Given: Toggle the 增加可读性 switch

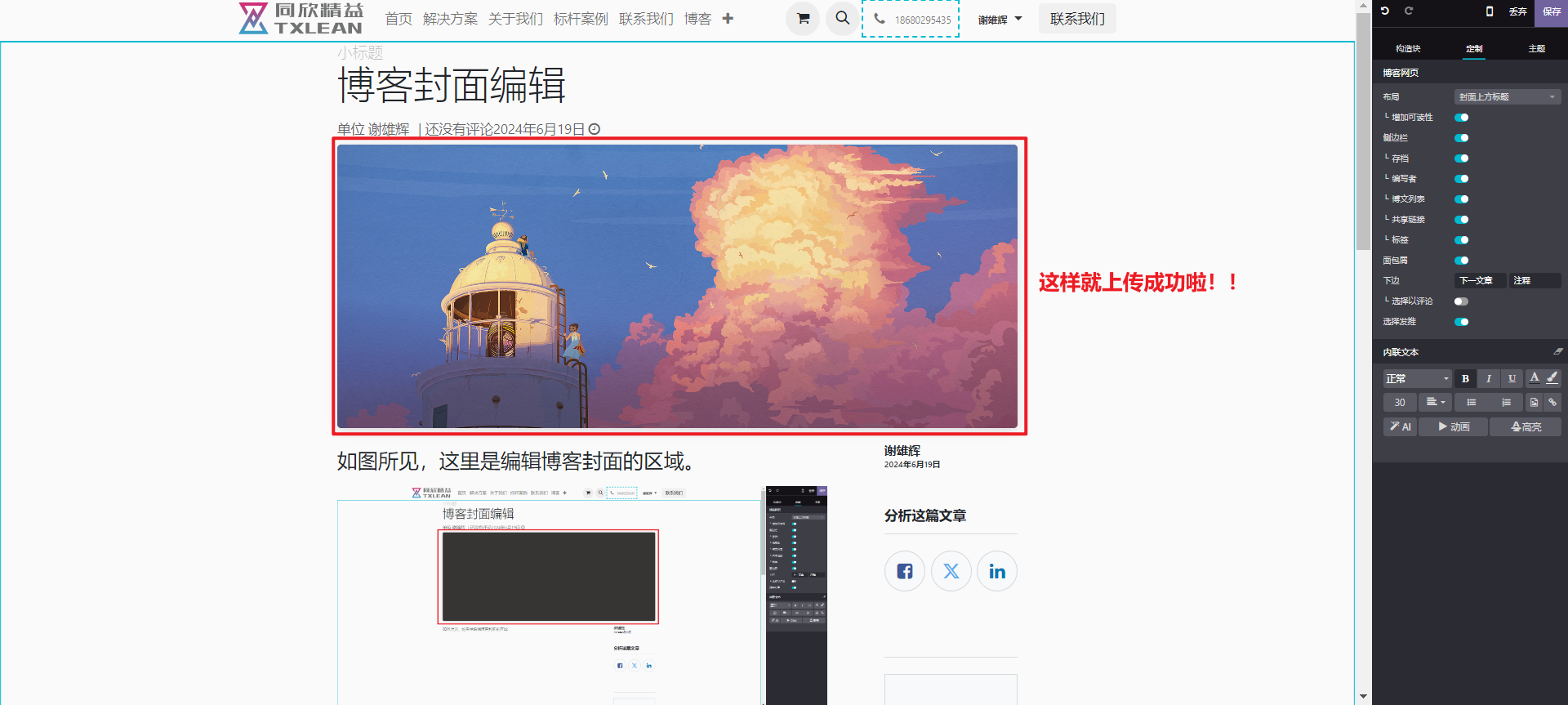Looking at the screenshot, I should click(x=1462, y=118).
